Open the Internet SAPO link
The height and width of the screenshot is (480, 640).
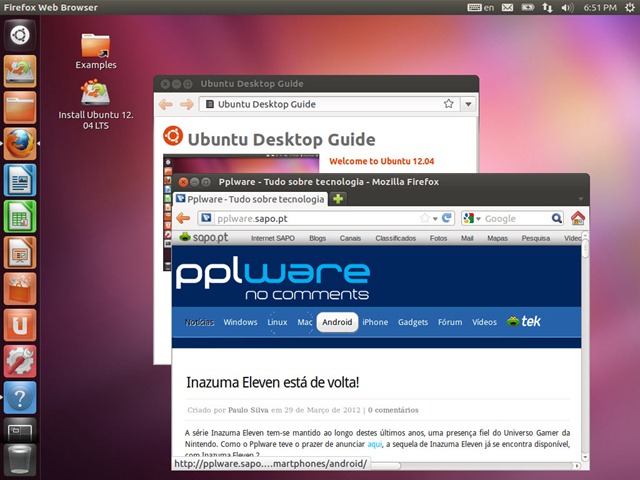pyautogui.click(x=273, y=238)
